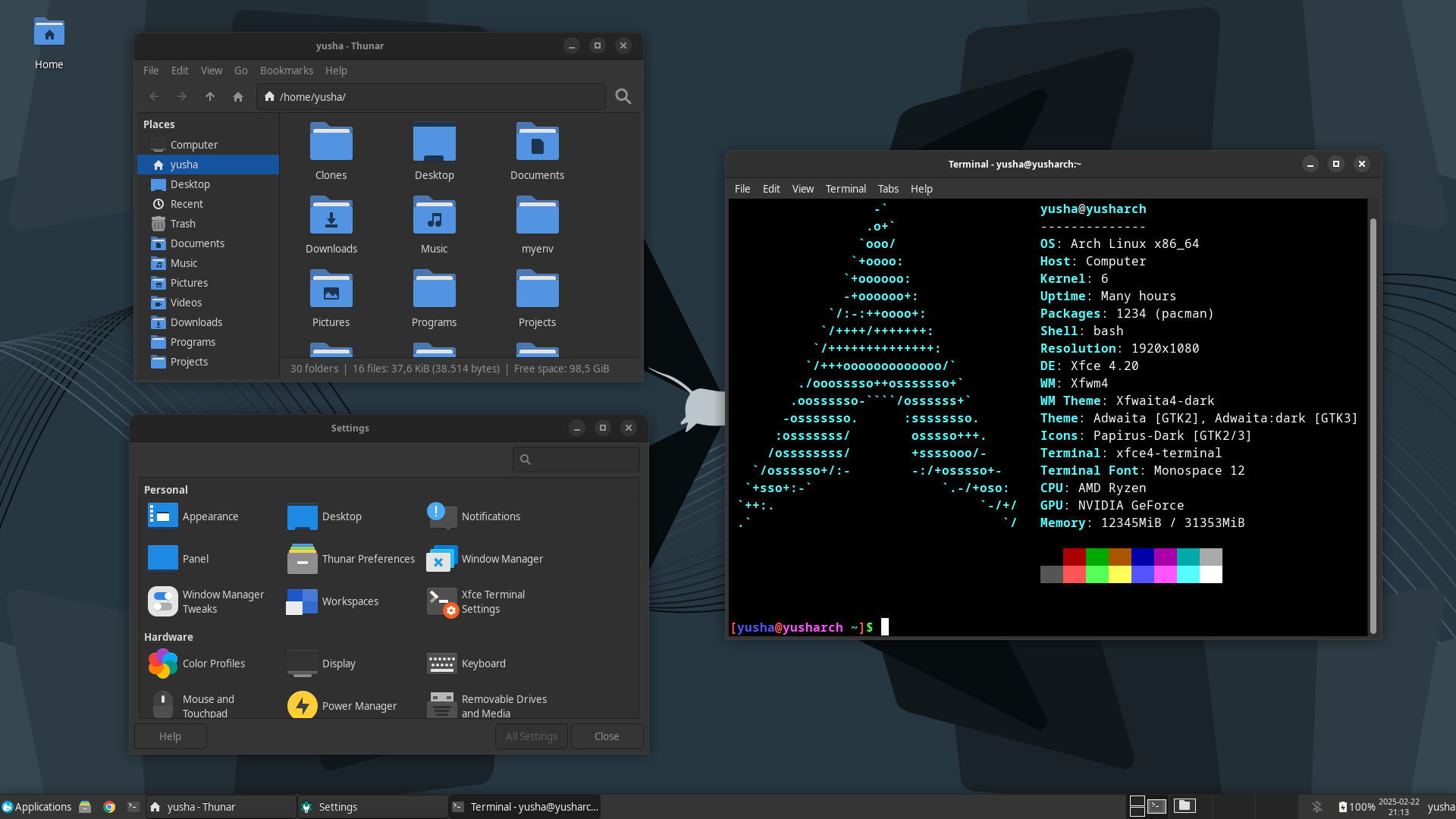
Task: Click Close button in Settings window
Action: (x=607, y=736)
